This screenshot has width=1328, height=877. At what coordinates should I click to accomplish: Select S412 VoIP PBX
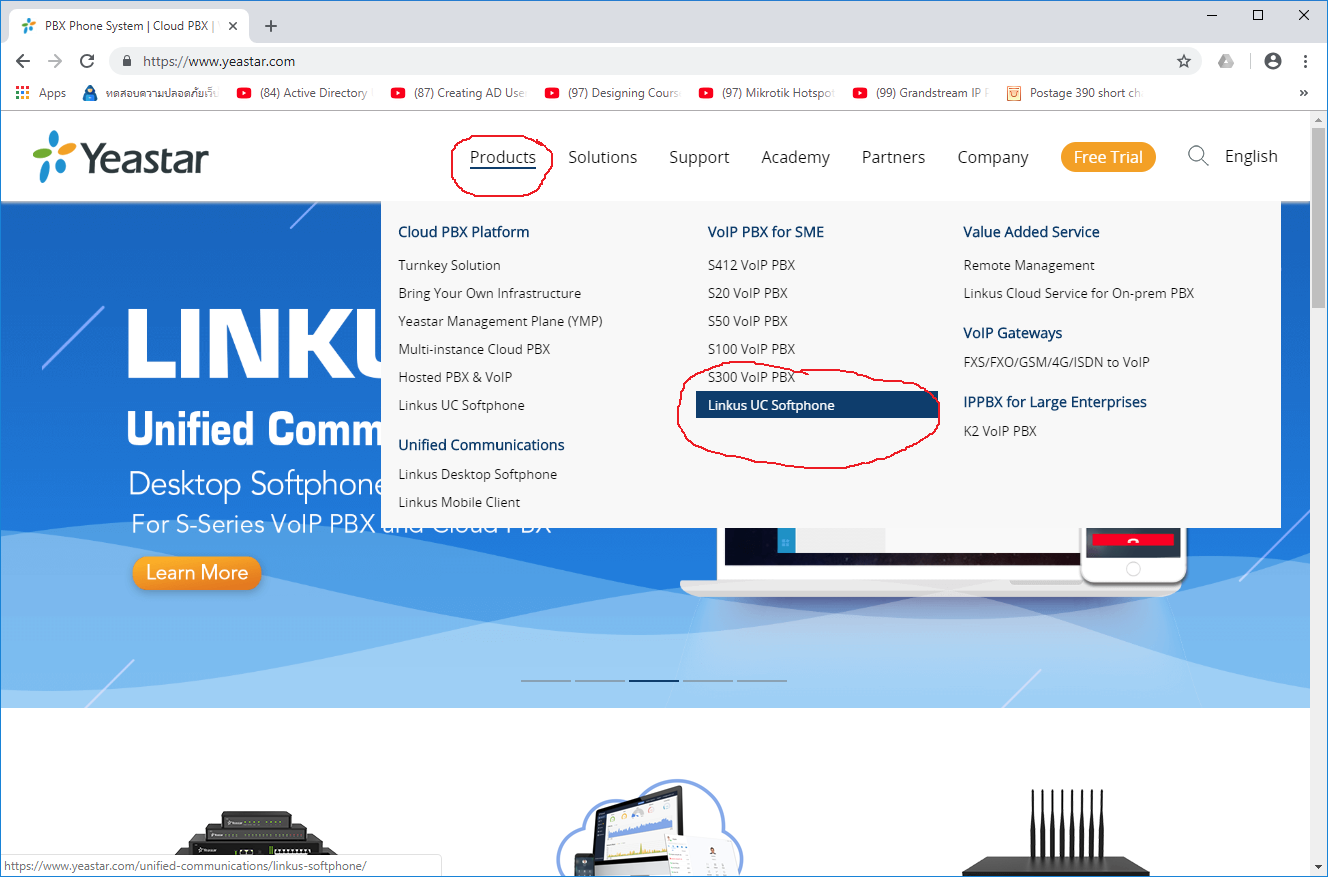coord(752,265)
